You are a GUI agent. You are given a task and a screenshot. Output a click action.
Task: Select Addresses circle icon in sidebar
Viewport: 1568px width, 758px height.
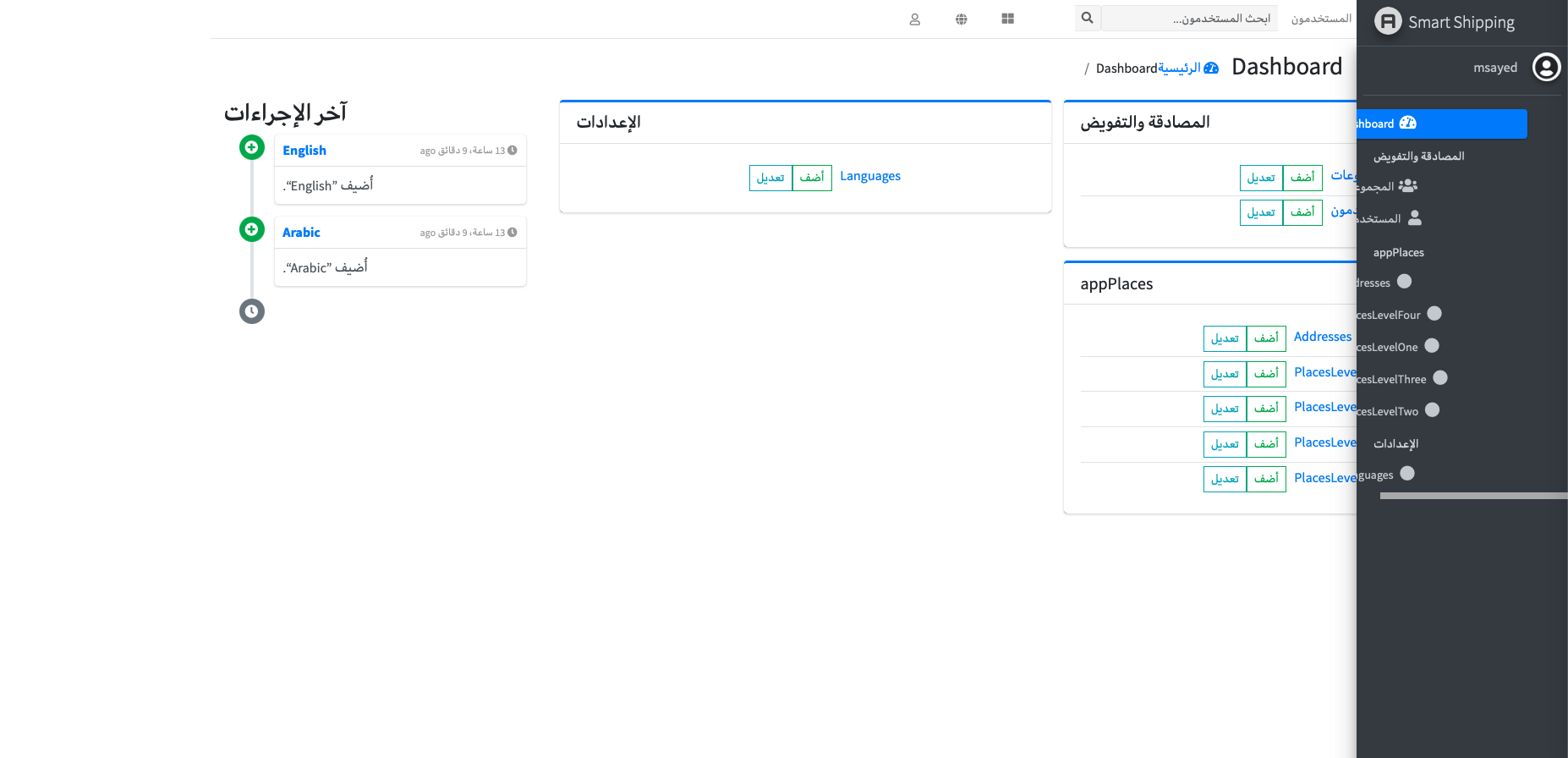tap(1405, 281)
